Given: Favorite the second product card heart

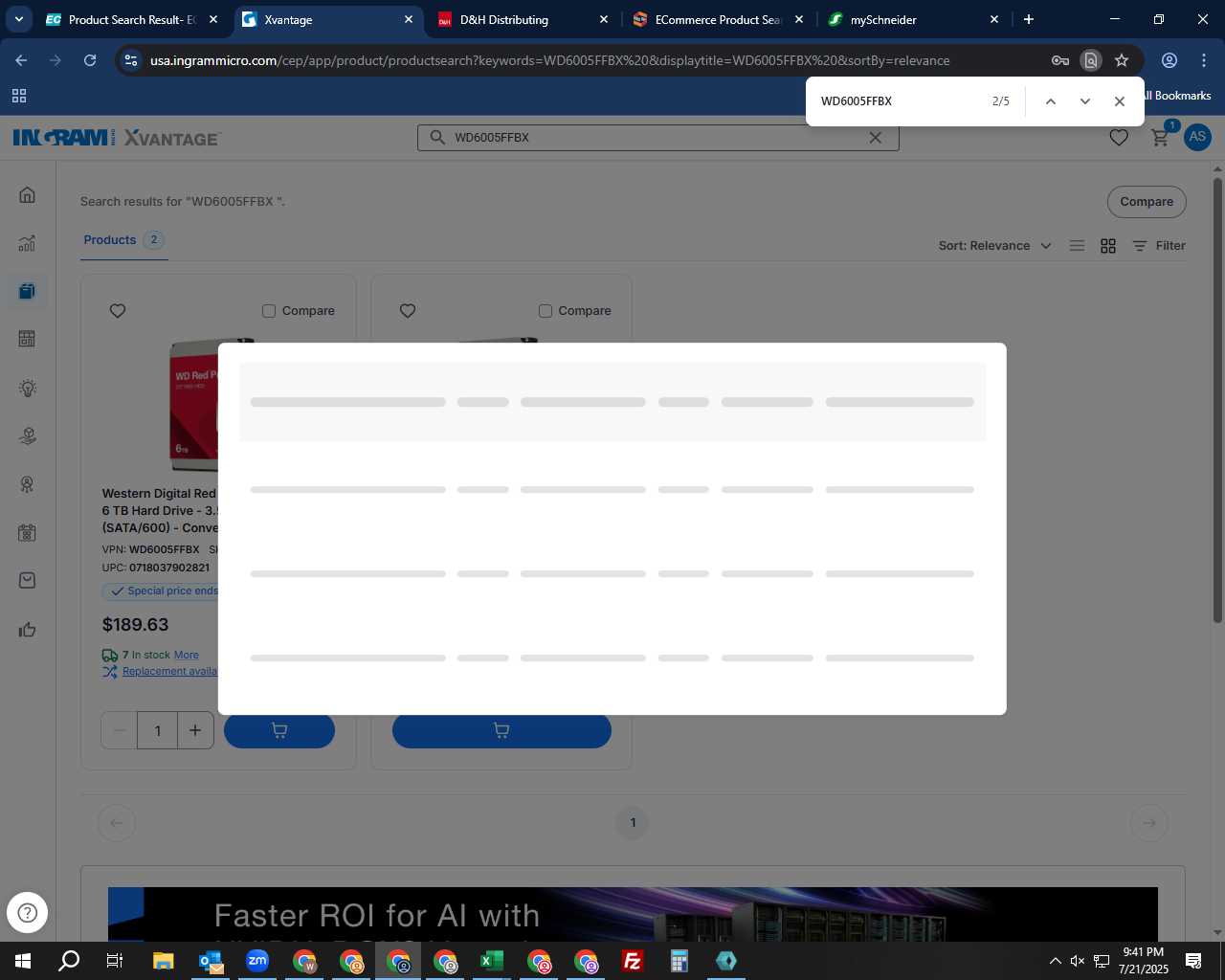Looking at the screenshot, I should (408, 311).
